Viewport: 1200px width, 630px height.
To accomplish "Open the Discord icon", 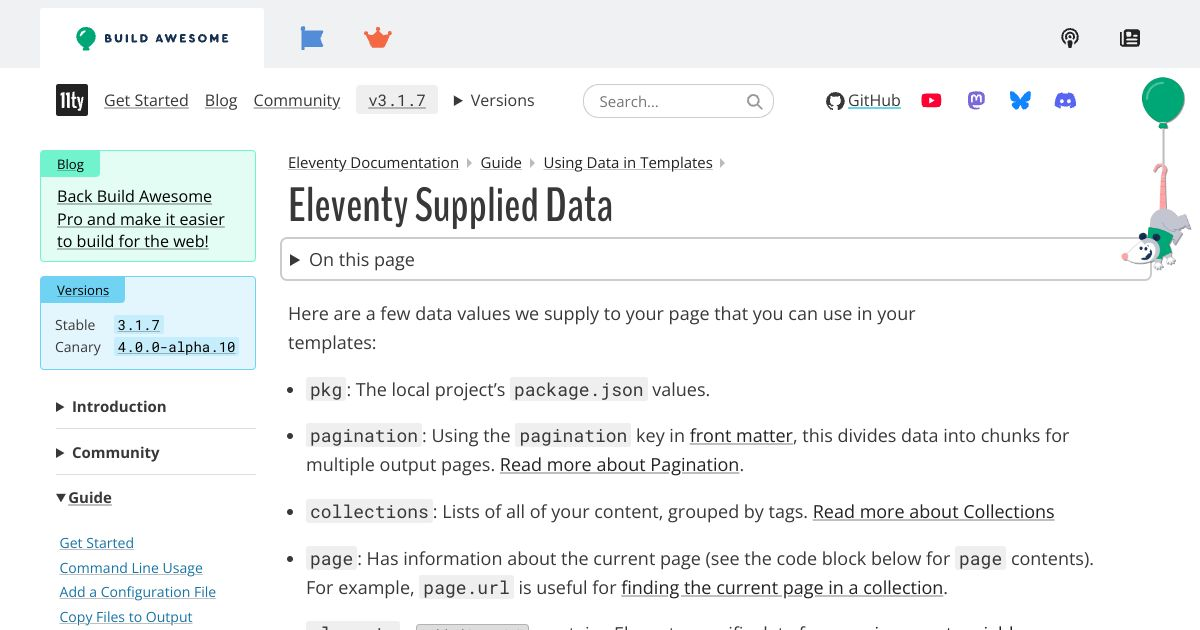I will point(1066,100).
